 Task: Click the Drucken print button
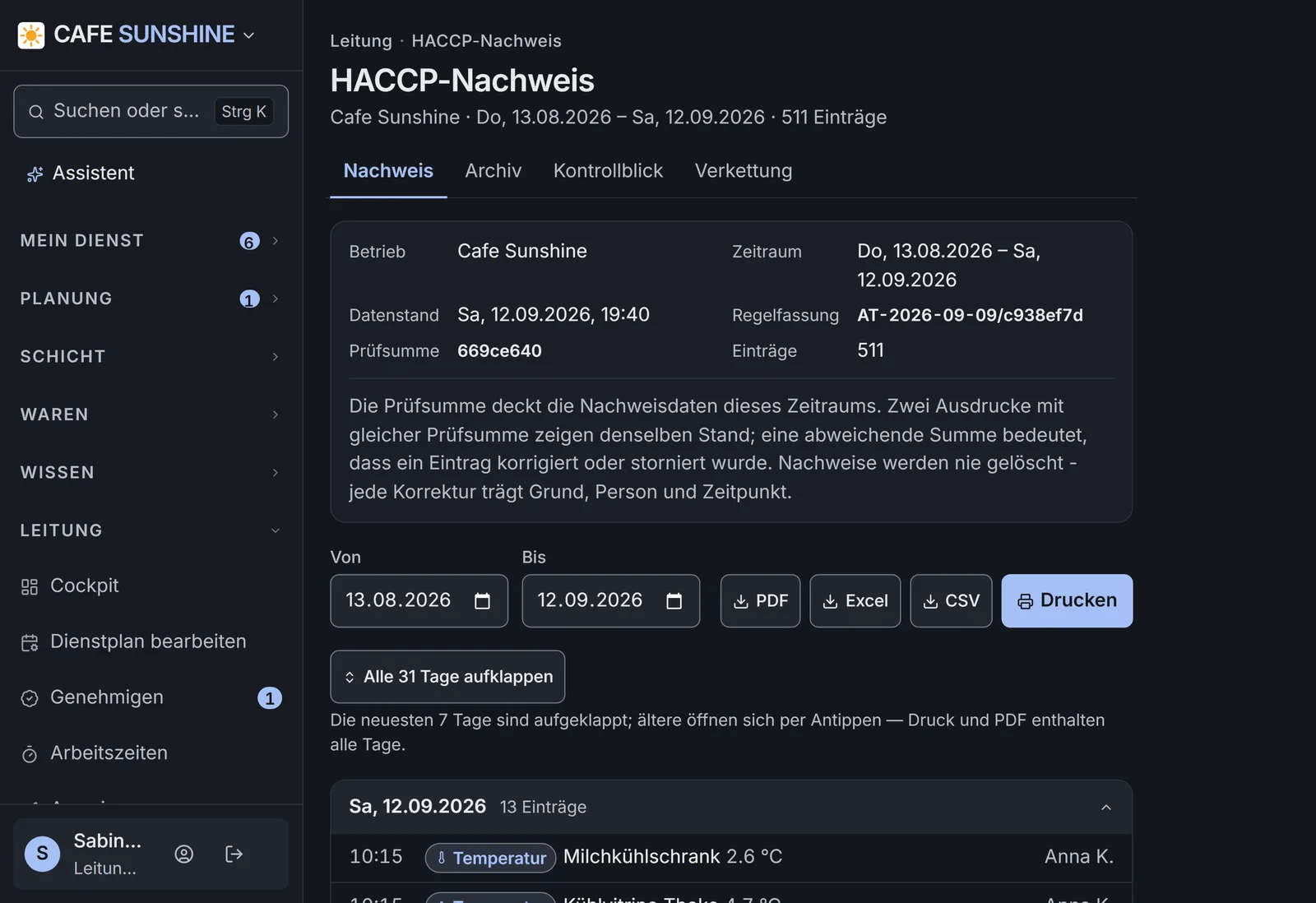pos(1067,601)
